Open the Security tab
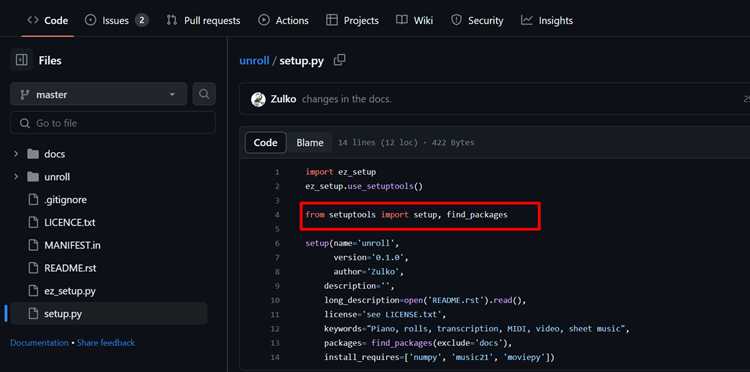 [x=477, y=21]
